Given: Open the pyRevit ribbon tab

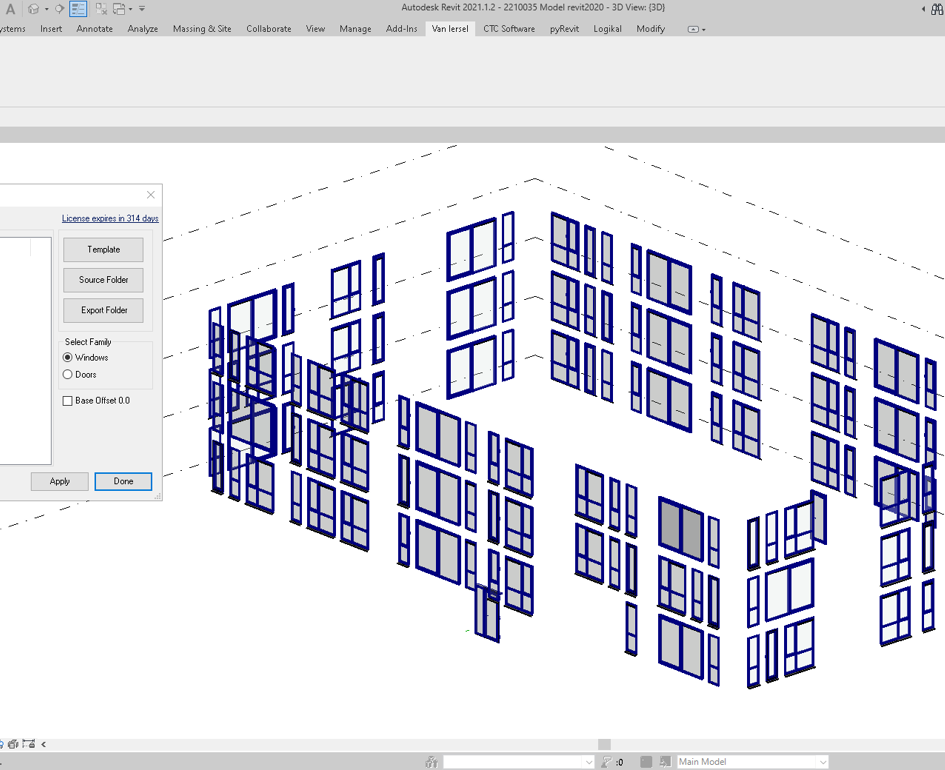Looking at the screenshot, I should pos(564,29).
